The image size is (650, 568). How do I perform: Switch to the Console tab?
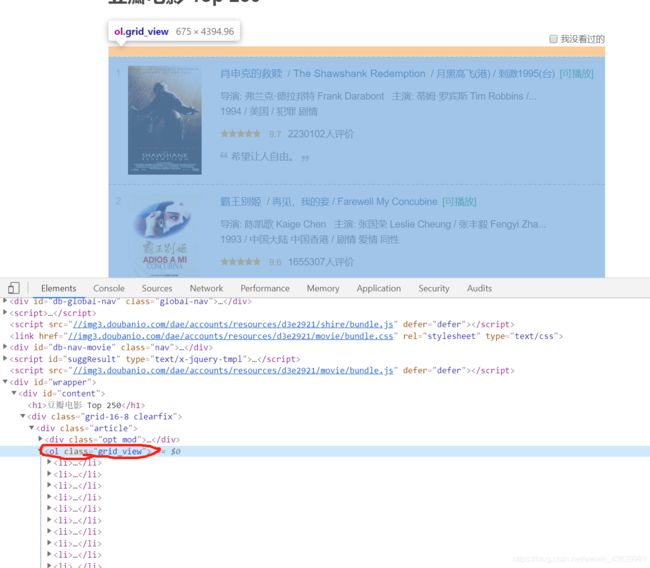point(109,288)
